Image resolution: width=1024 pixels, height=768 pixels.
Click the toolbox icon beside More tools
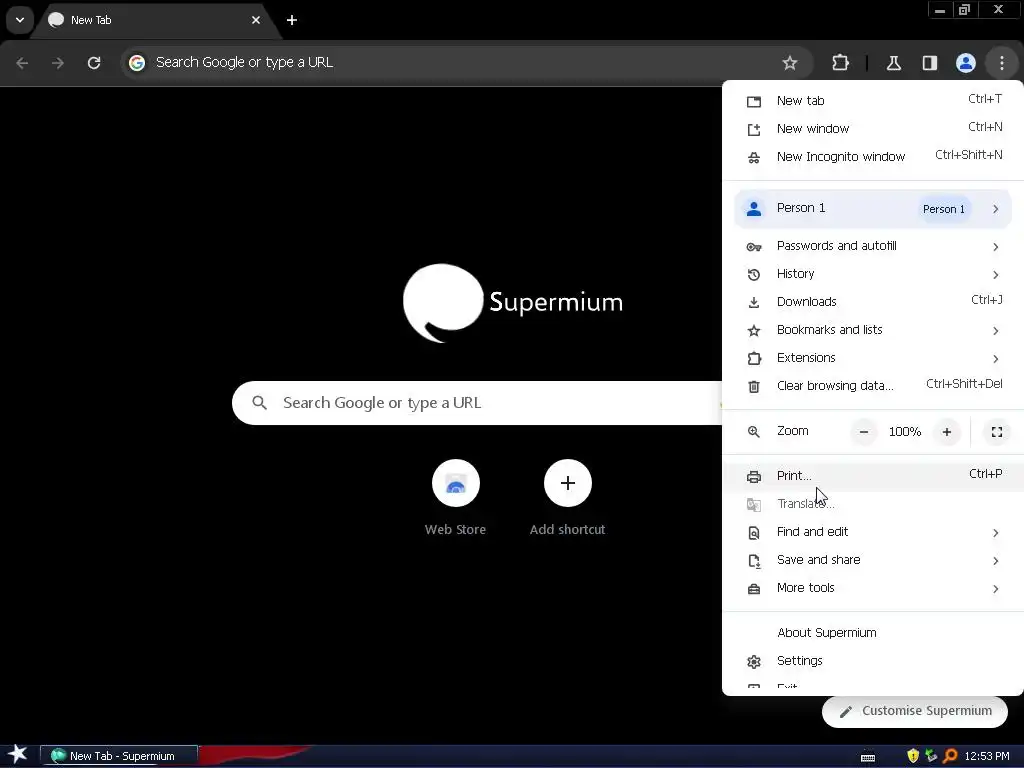click(754, 589)
